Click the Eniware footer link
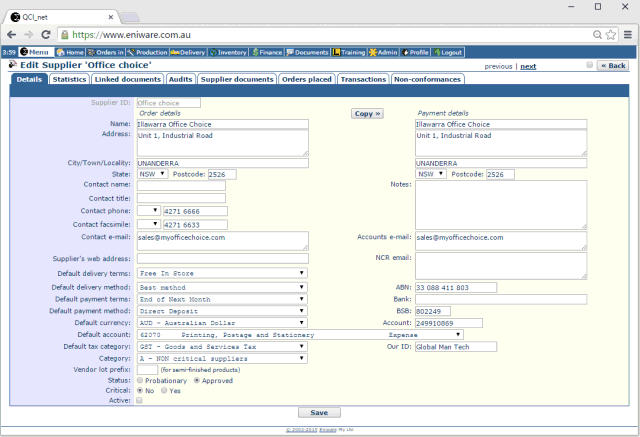The width and height of the screenshot is (640, 437). pos(328,430)
